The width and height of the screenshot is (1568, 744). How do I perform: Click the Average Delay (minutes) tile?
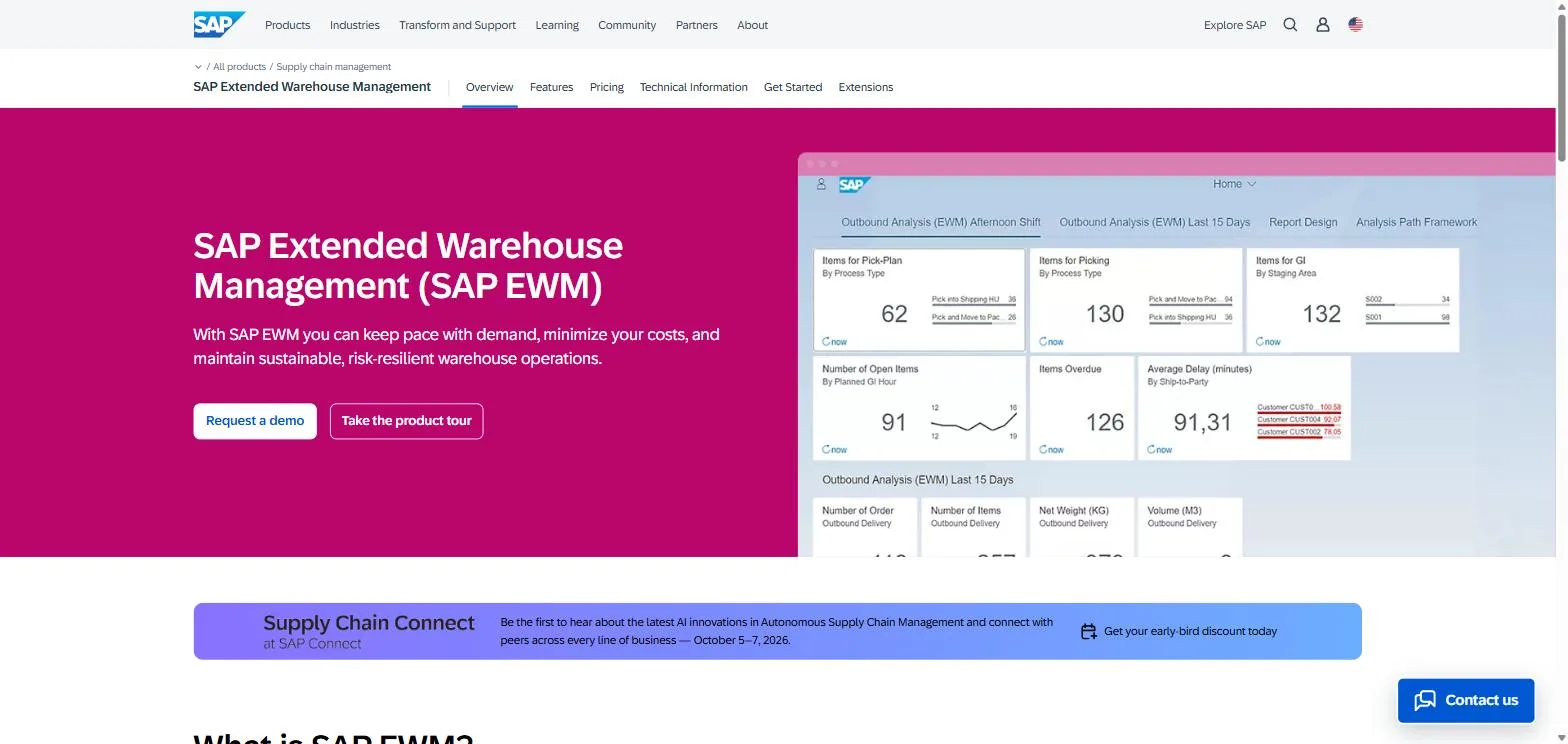[1244, 408]
